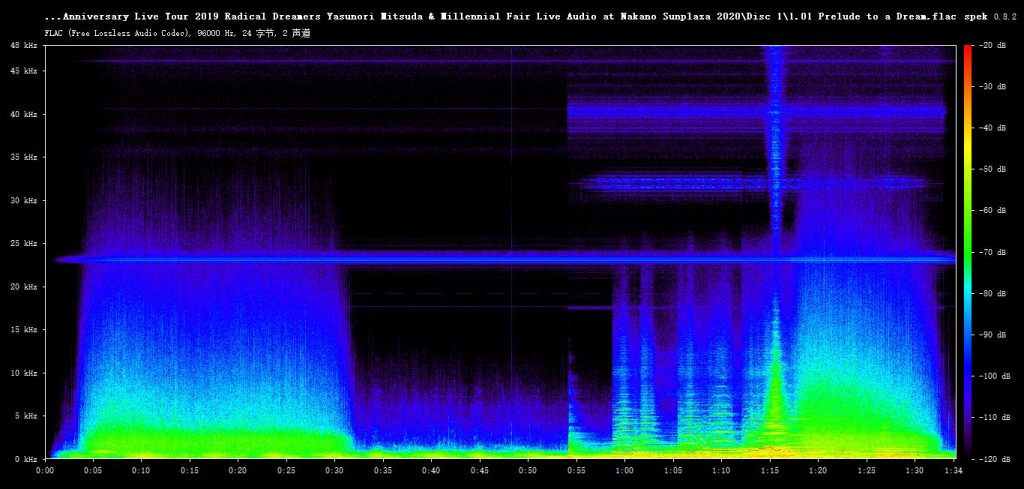Click the -80 dB scale label
This screenshot has height=489, width=1024.
[x=991, y=293]
